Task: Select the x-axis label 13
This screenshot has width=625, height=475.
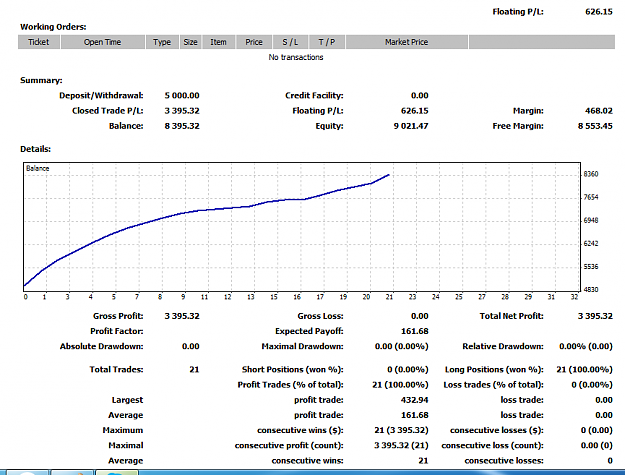Action: pyautogui.click(x=251, y=297)
